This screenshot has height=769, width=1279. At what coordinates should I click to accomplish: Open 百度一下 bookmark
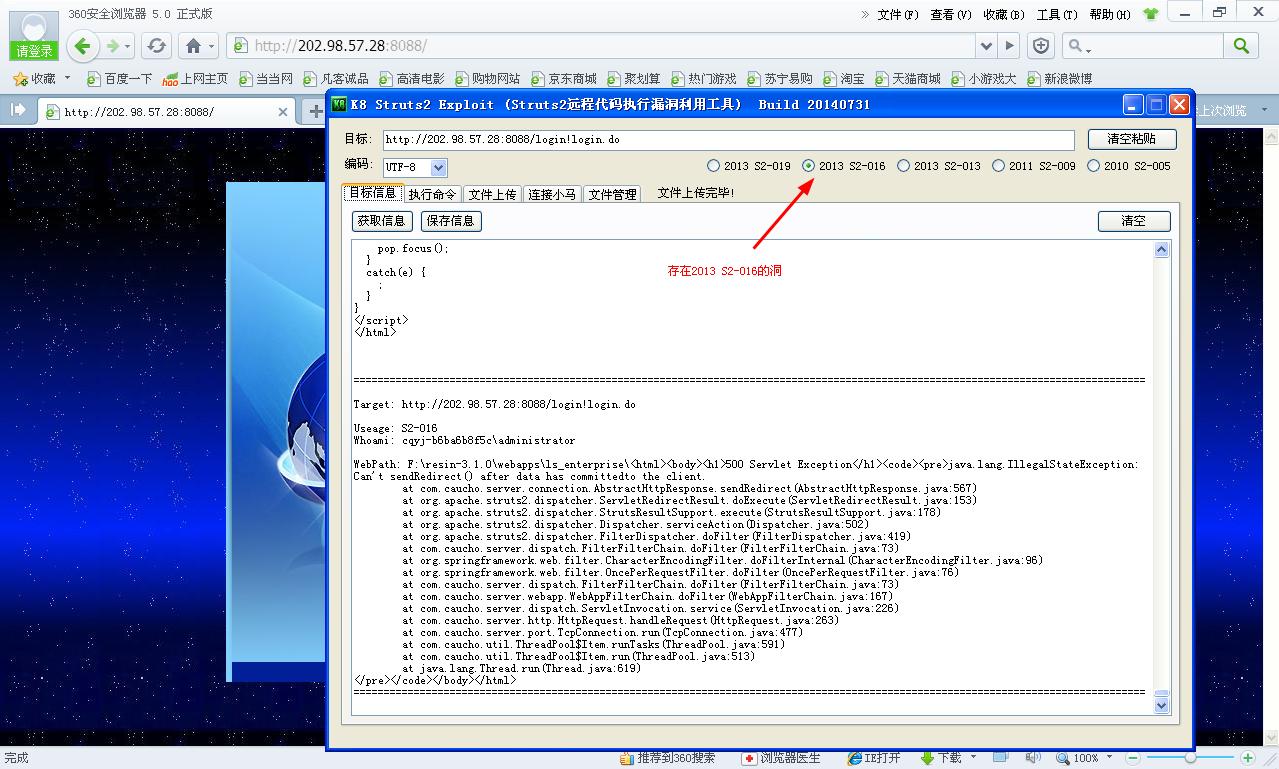coord(119,78)
